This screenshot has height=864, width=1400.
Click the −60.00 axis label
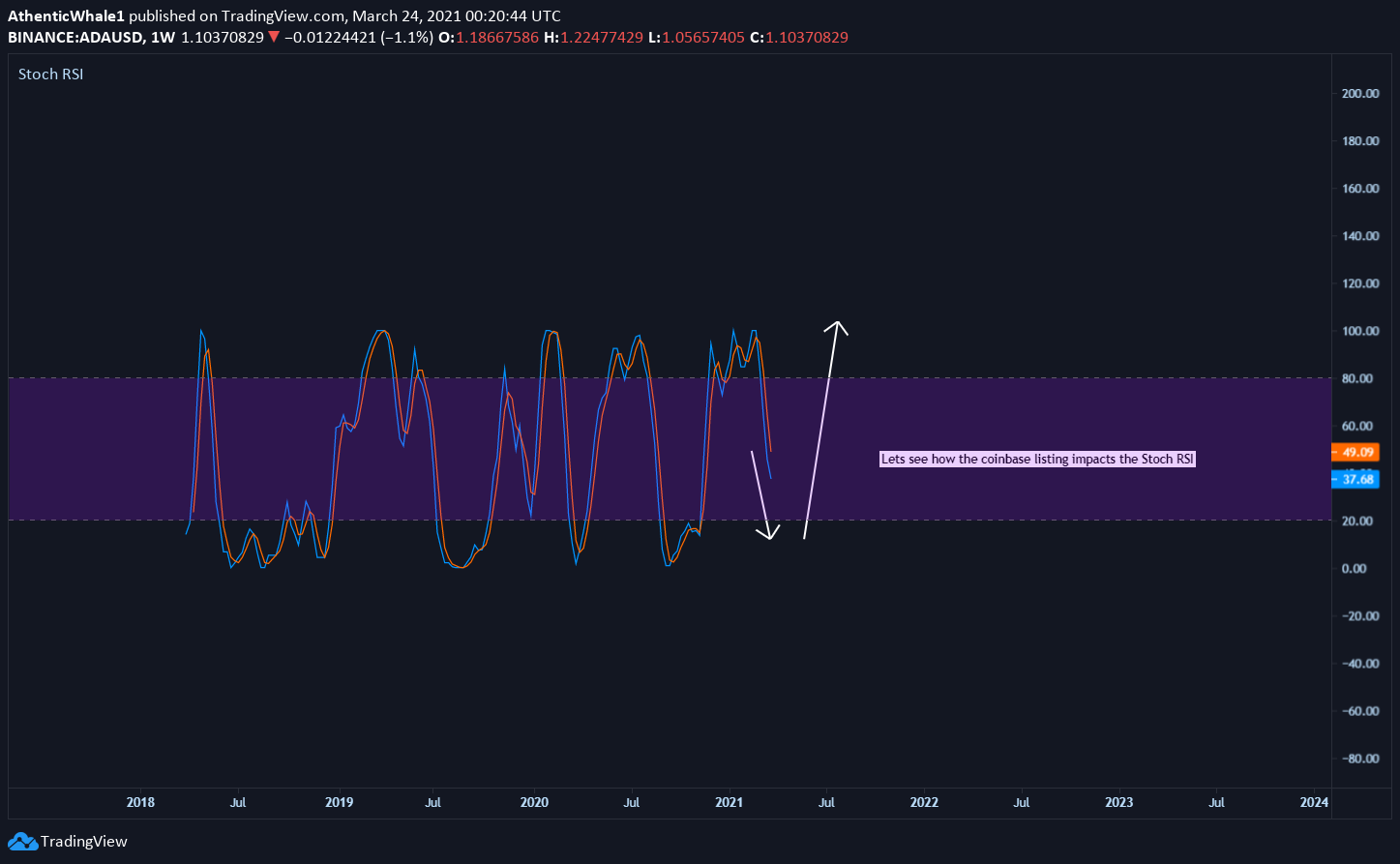pos(1359,711)
